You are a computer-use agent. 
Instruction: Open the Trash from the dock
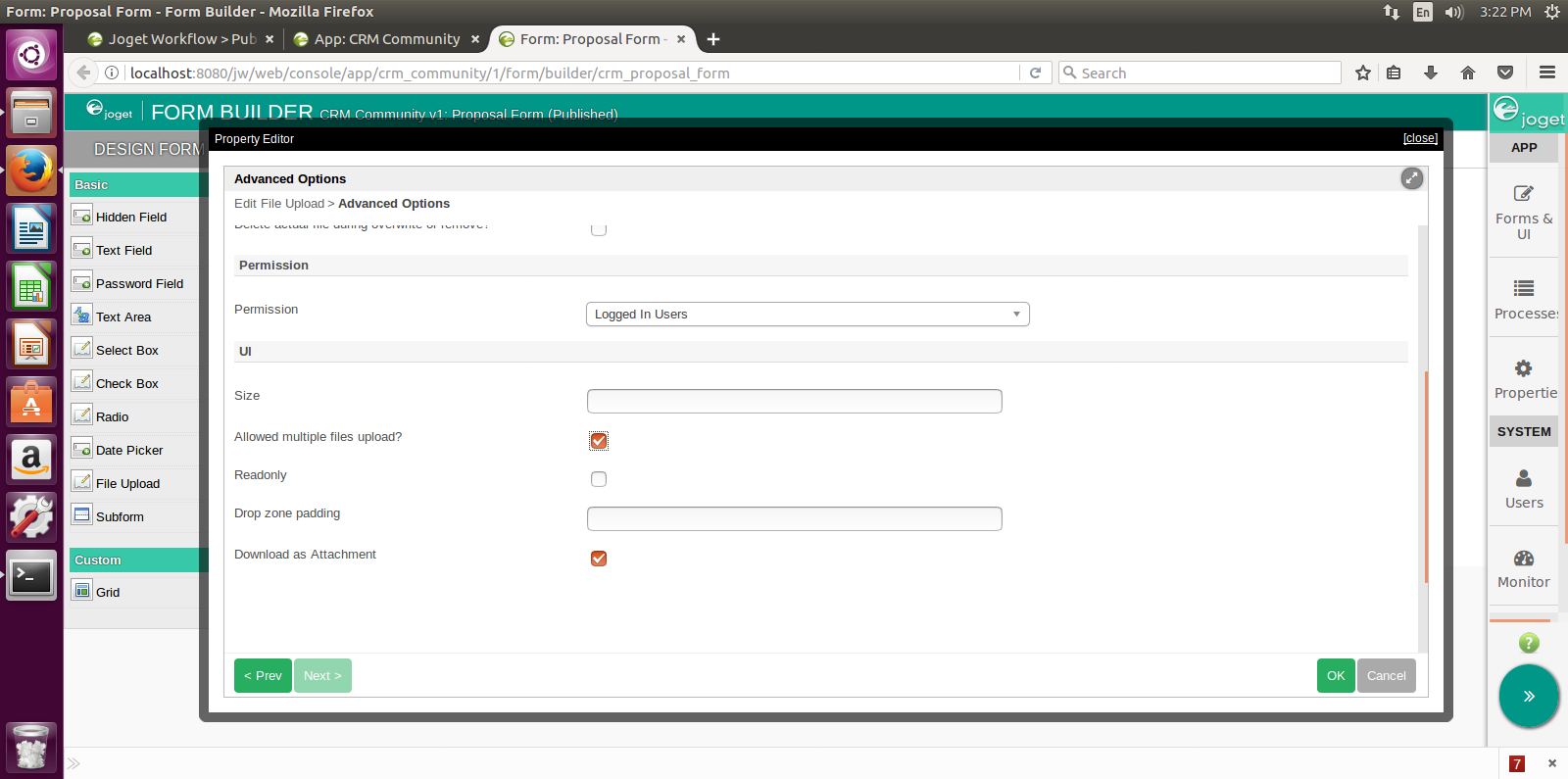[x=31, y=747]
